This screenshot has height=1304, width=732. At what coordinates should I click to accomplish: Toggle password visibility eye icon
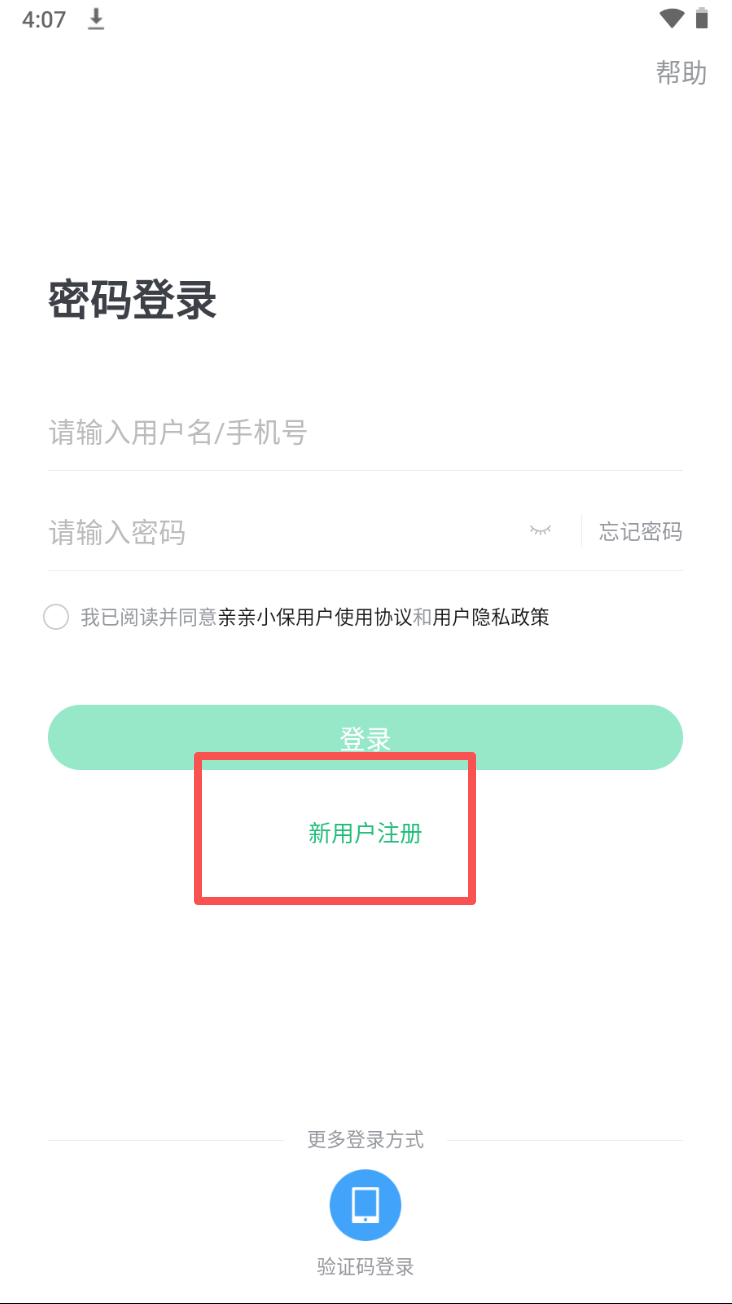pyautogui.click(x=540, y=531)
